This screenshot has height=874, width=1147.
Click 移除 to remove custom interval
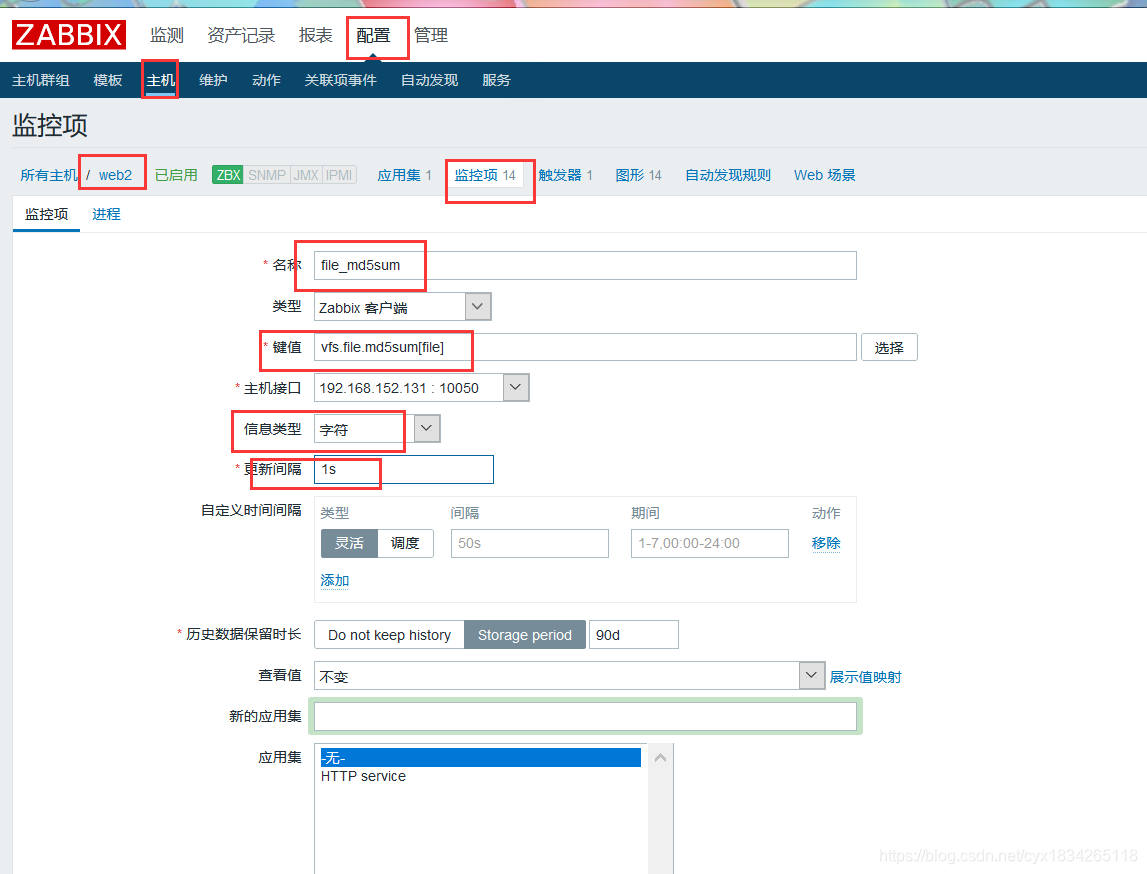coord(826,543)
